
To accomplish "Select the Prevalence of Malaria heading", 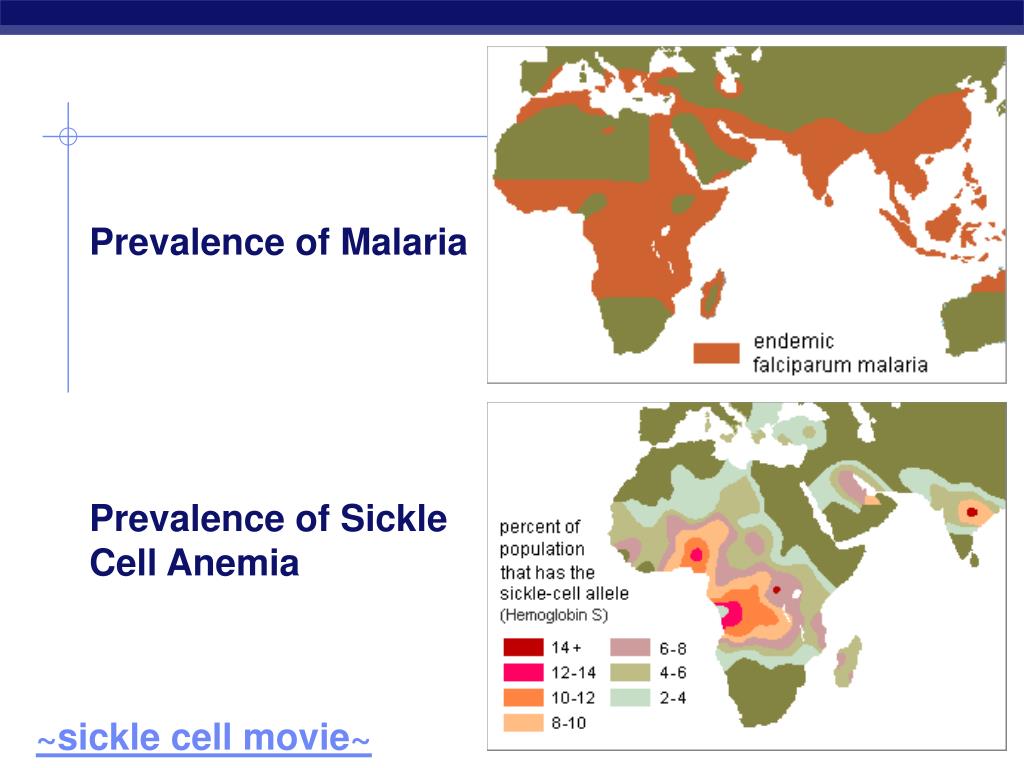I will click(278, 242).
